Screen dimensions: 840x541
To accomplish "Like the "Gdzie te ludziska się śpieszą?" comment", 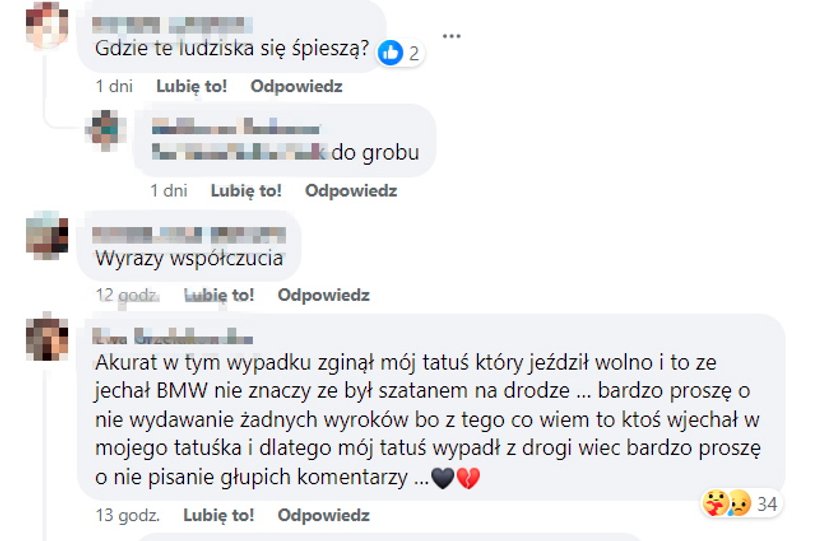I will (191, 86).
